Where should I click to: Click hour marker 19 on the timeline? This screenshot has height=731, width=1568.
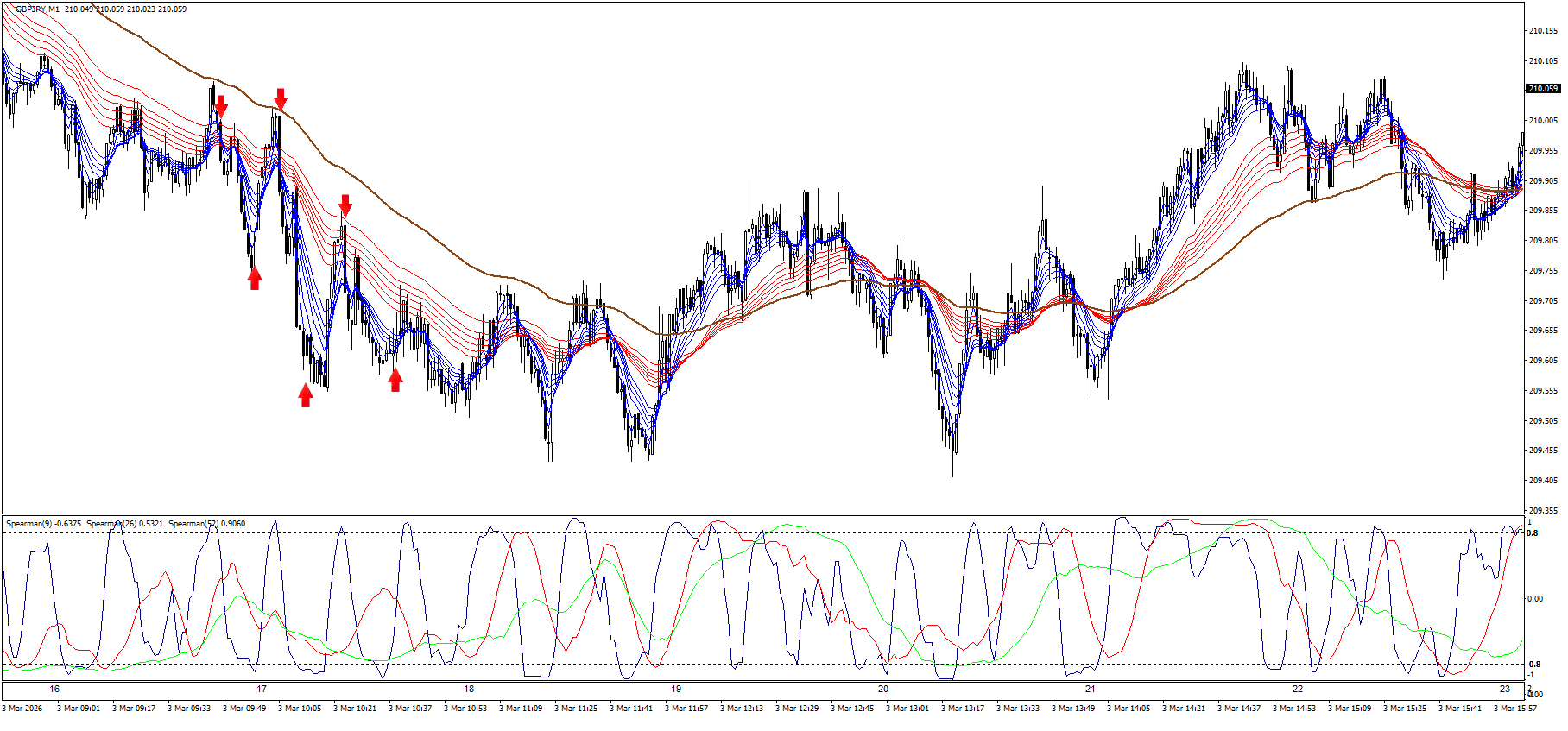[676, 689]
